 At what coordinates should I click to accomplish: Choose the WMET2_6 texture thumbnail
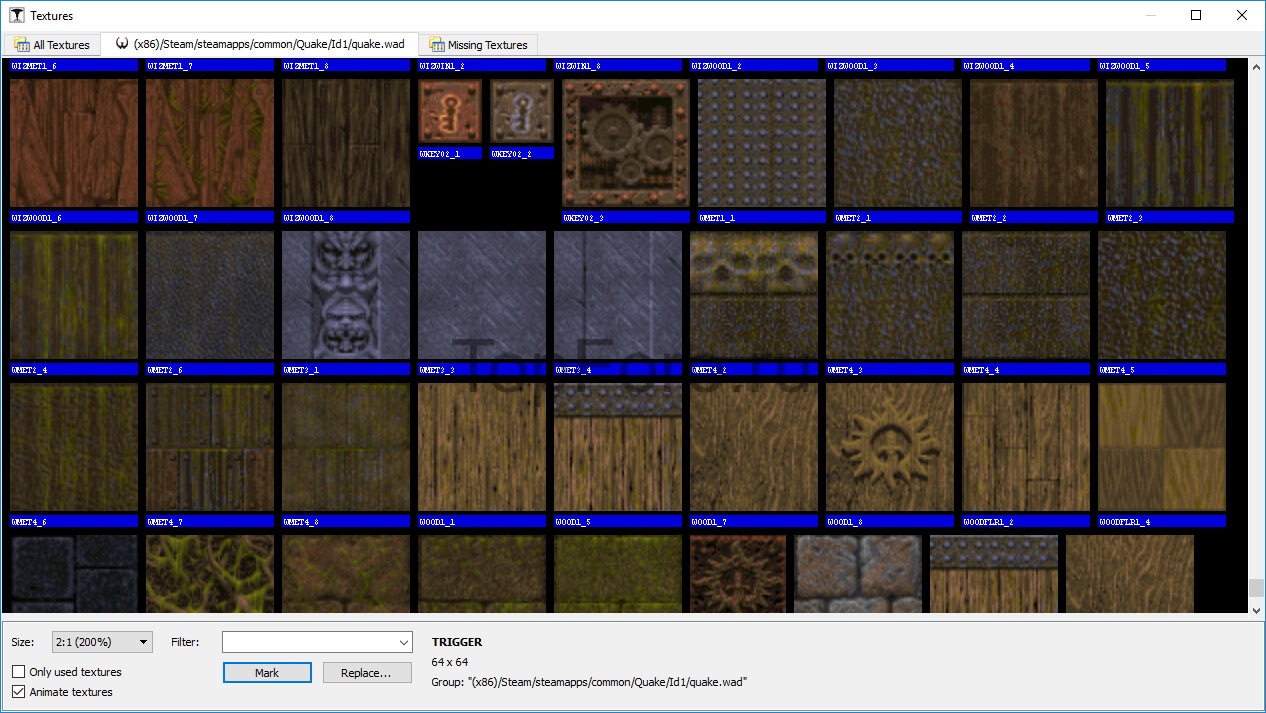click(210, 295)
